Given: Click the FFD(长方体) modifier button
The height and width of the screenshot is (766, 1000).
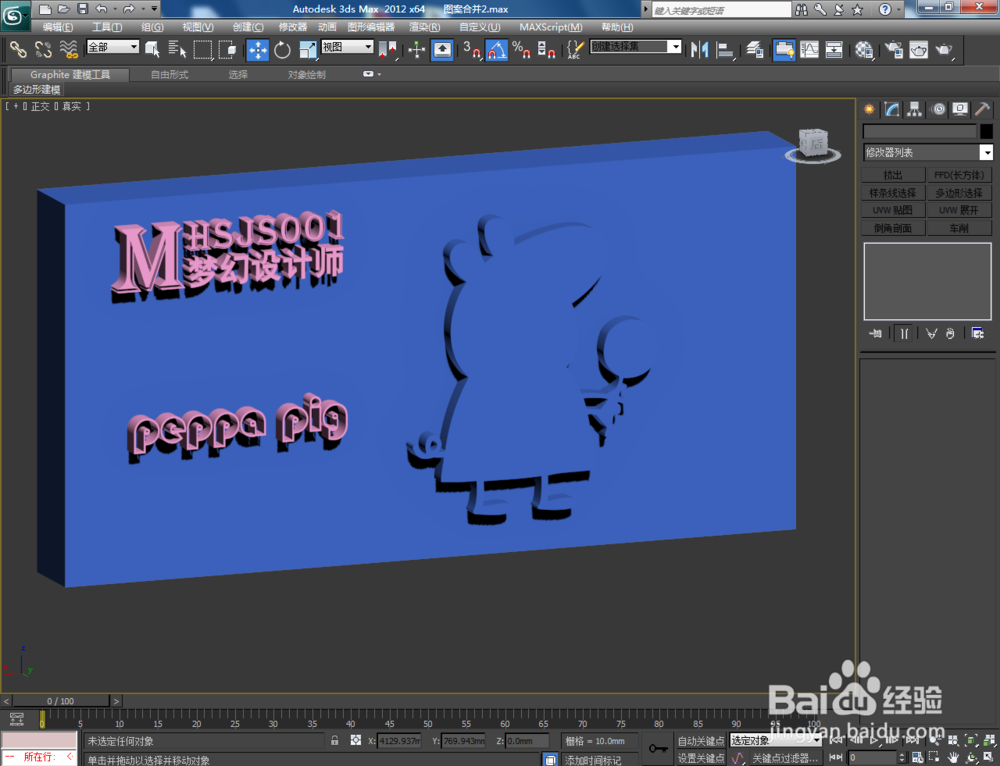Looking at the screenshot, I should click(959, 175).
